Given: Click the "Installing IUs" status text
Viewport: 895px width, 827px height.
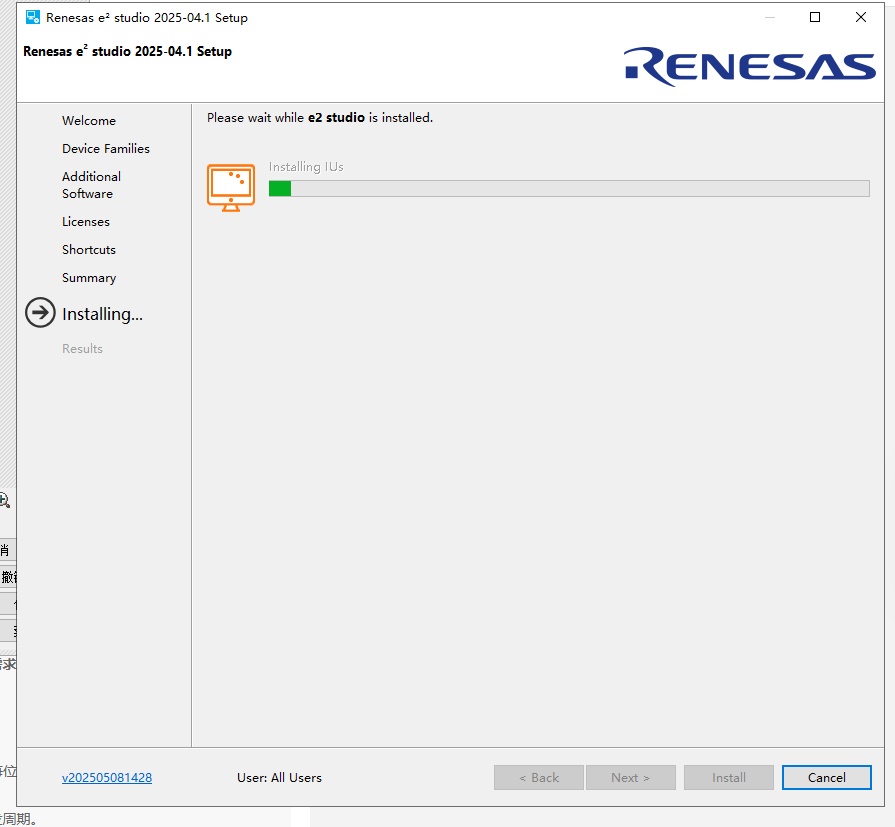Looking at the screenshot, I should point(306,167).
